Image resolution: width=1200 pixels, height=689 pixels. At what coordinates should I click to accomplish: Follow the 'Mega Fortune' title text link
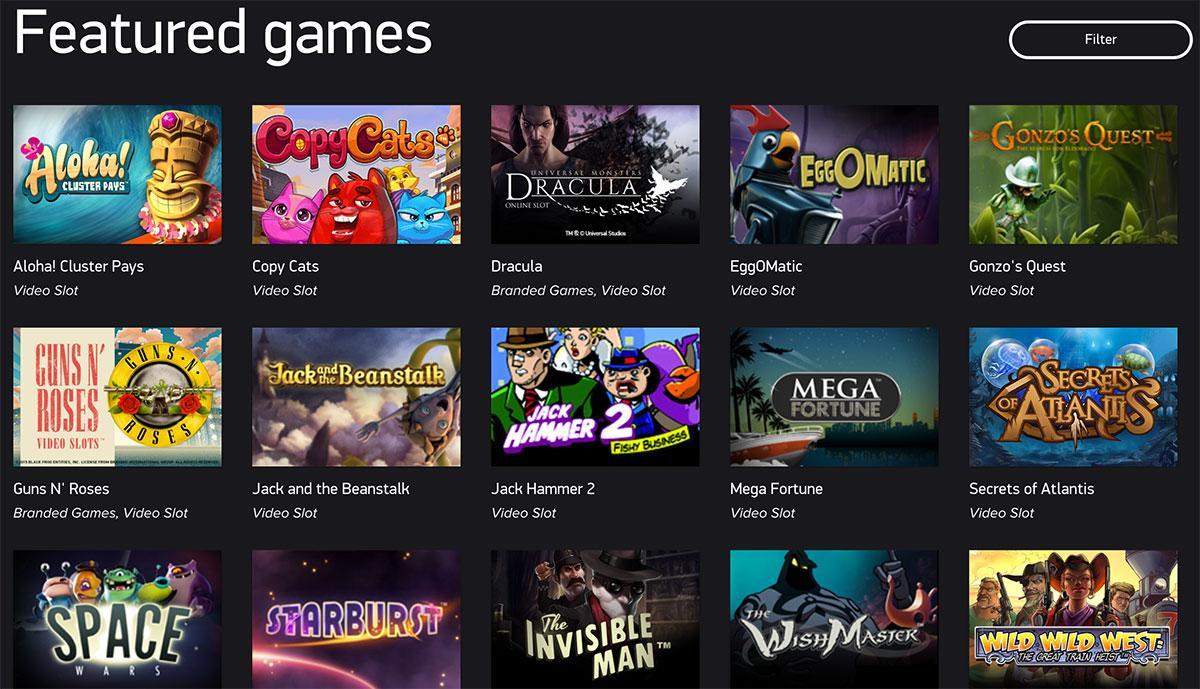point(776,489)
